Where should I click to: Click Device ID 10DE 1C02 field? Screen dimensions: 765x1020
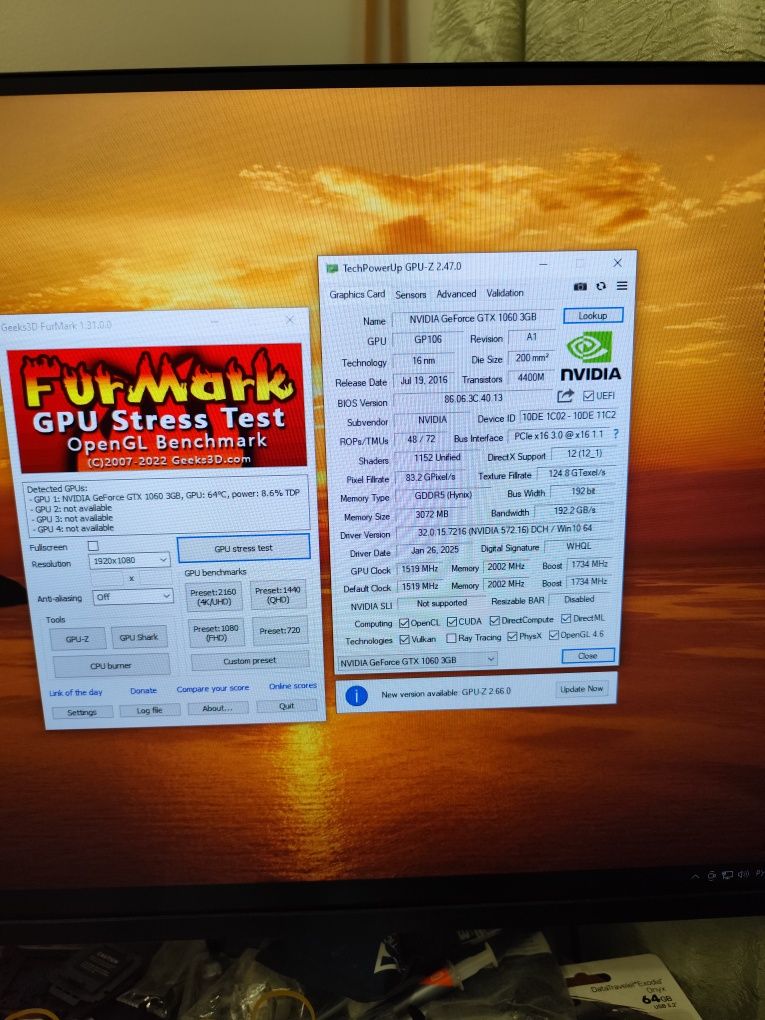coord(569,415)
